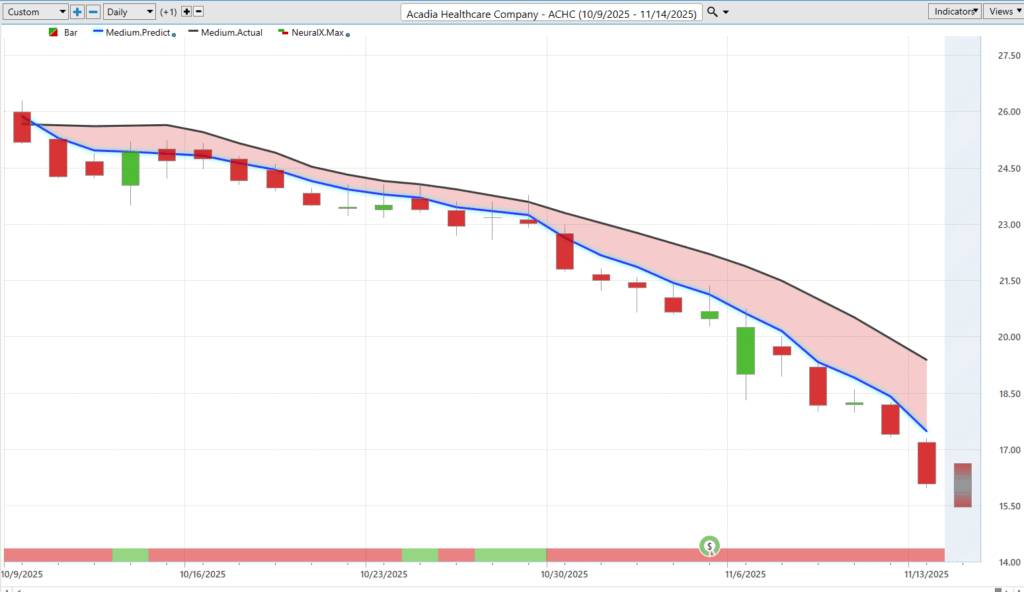The height and width of the screenshot is (592, 1024).
Task: Click the blue minus zoom-out button
Action: pyautogui.click(x=93, y=12)
